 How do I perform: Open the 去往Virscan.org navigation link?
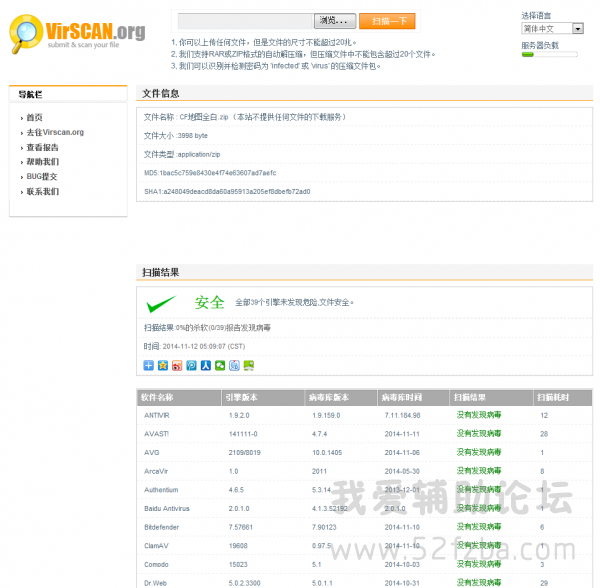pyautogui.click(x=55, y=132)
